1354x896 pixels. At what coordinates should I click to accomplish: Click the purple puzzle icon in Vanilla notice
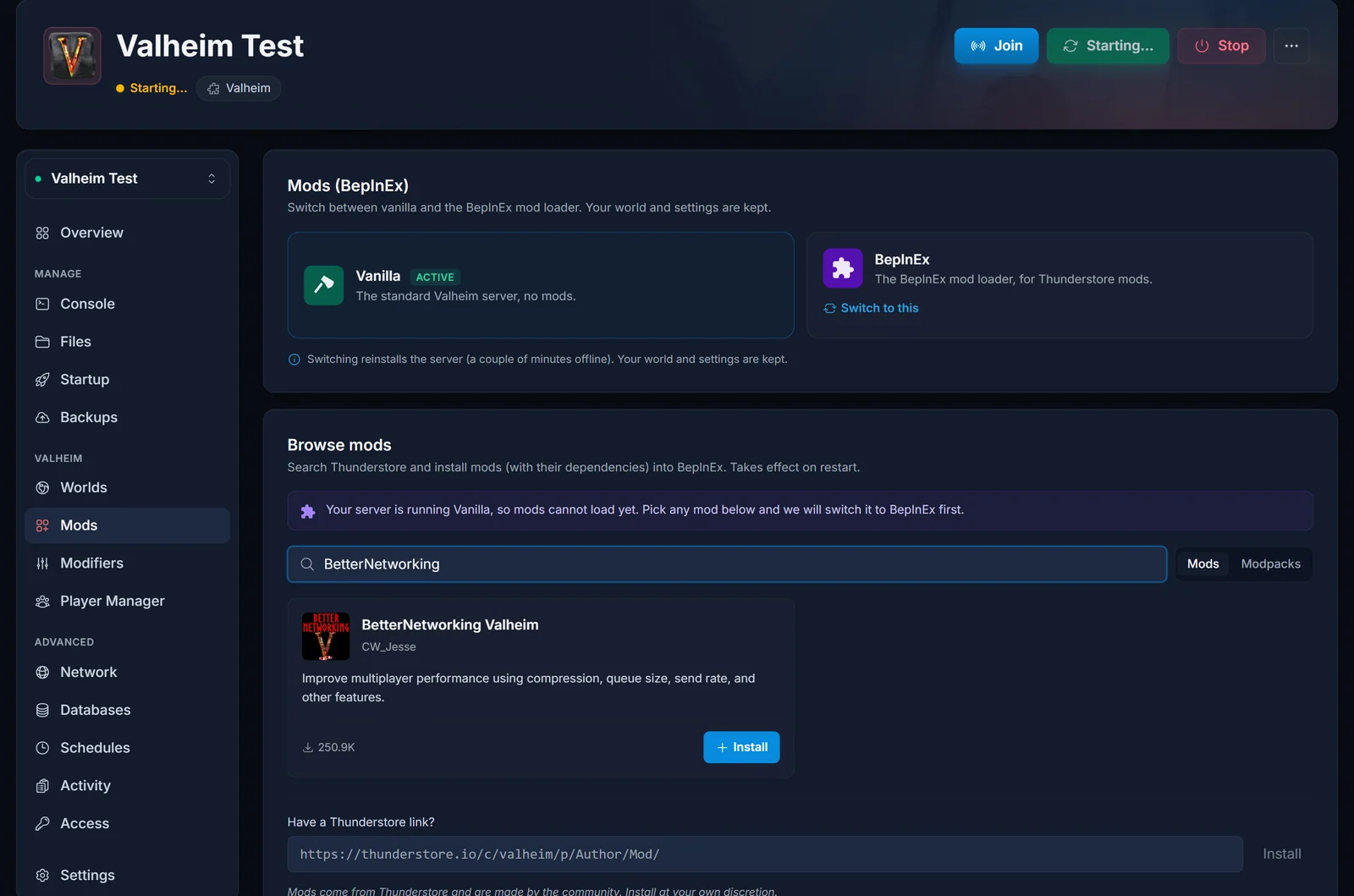pos(308,511)
